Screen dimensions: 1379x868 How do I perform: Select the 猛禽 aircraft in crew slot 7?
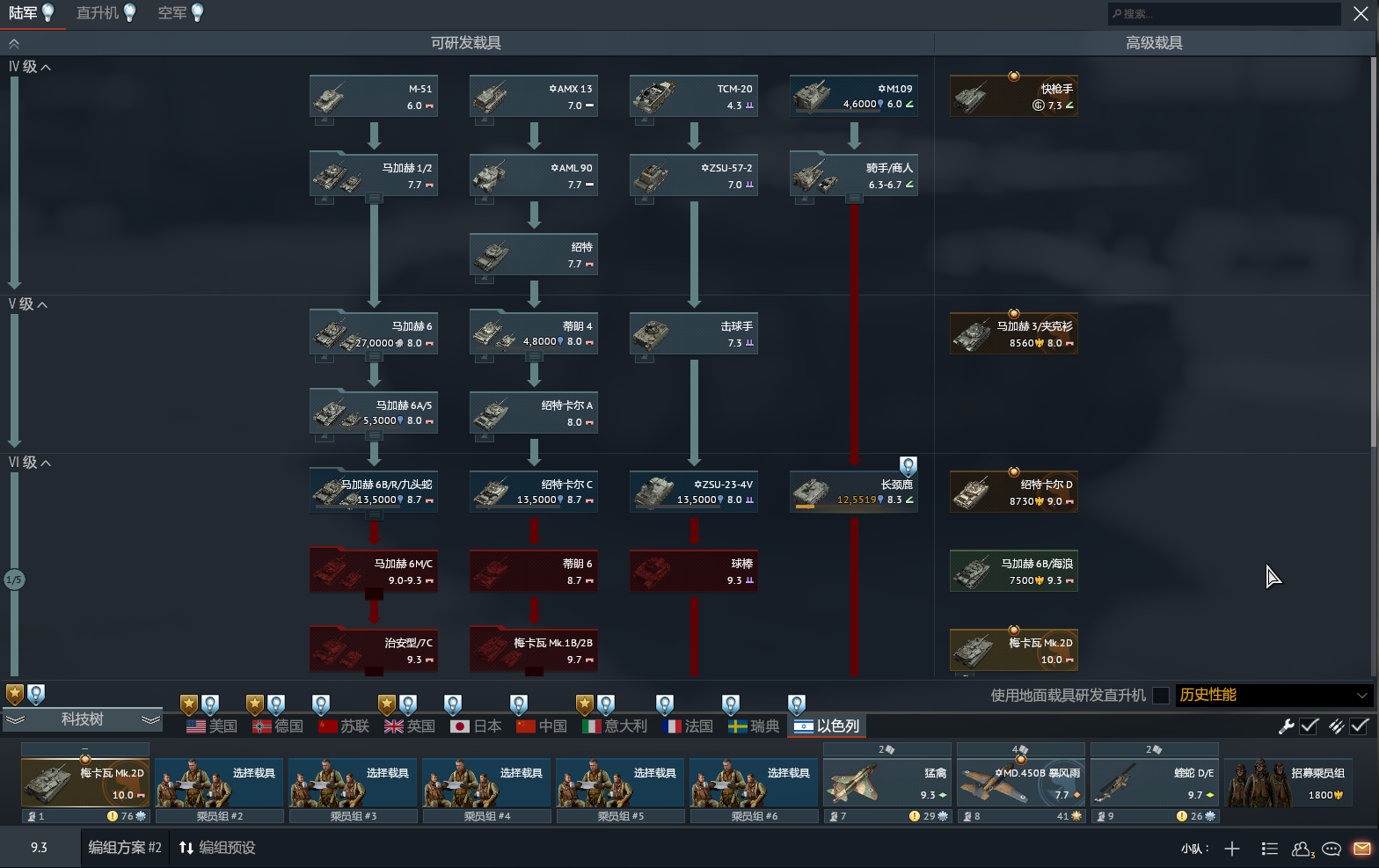pyautogui.click(x=887, y=783)
